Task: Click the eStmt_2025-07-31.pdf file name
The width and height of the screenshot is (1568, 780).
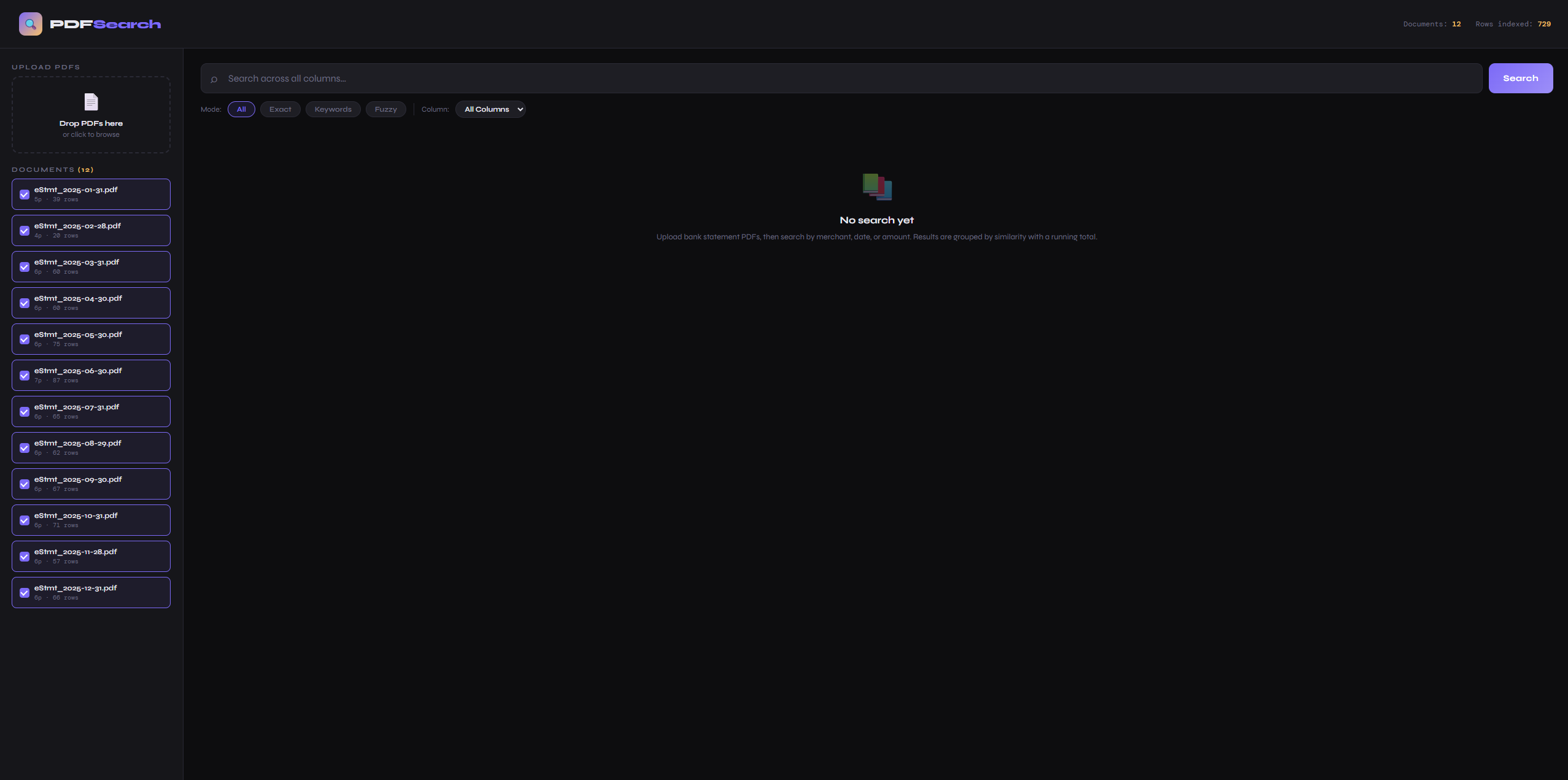Action: (x=77, y=407)
